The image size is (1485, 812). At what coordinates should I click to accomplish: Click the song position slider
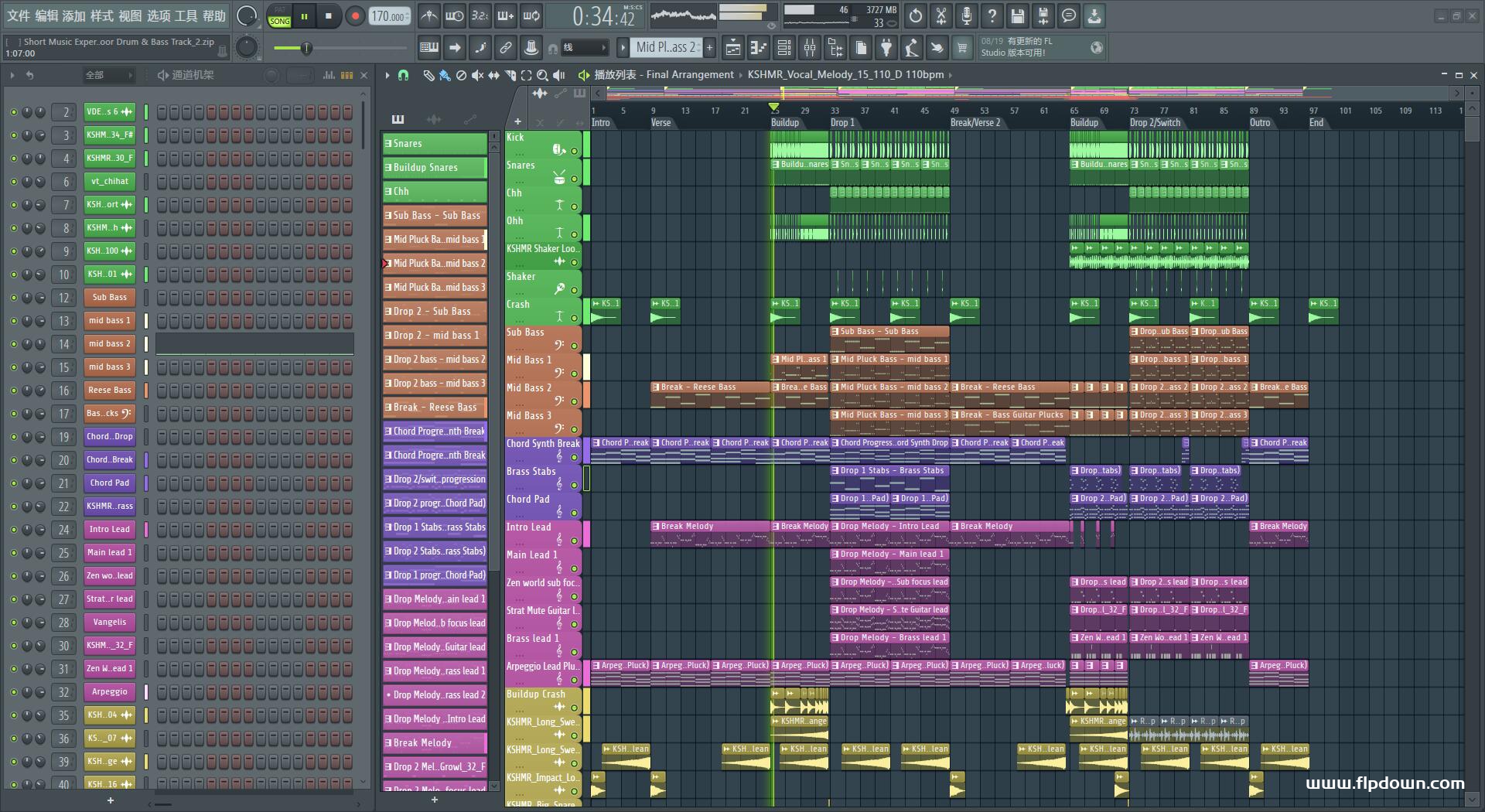pos(340,48)
